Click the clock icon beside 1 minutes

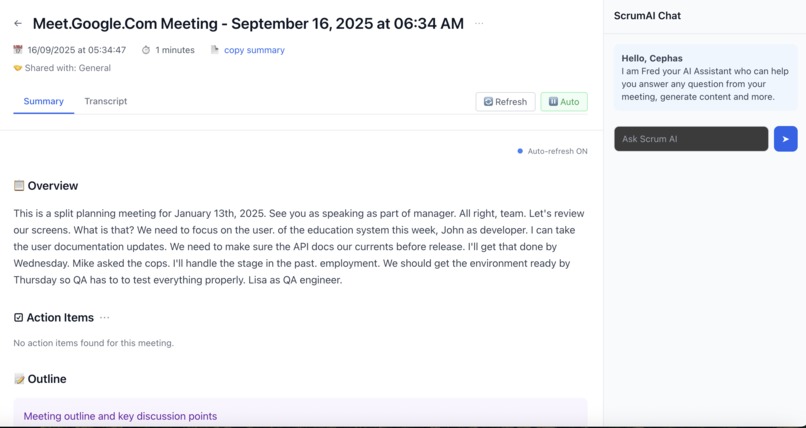146,50
